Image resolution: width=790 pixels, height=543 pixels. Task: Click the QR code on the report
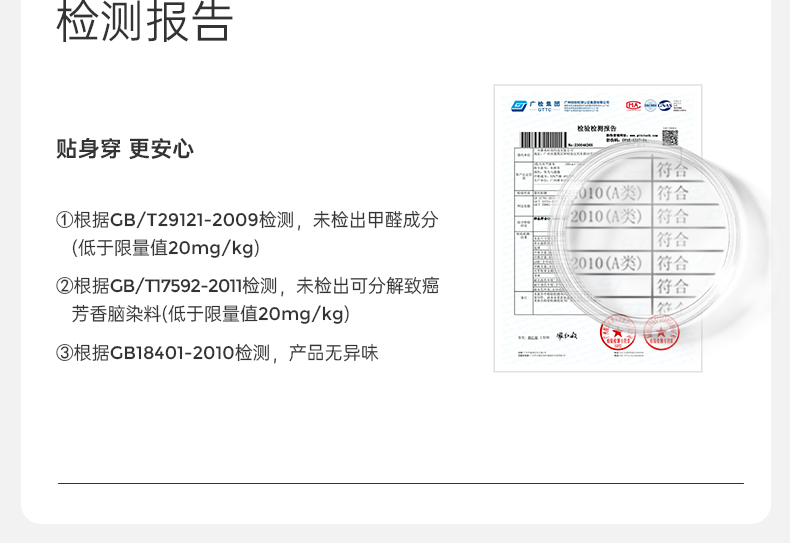pyautogui.click(x=669, y=137)
